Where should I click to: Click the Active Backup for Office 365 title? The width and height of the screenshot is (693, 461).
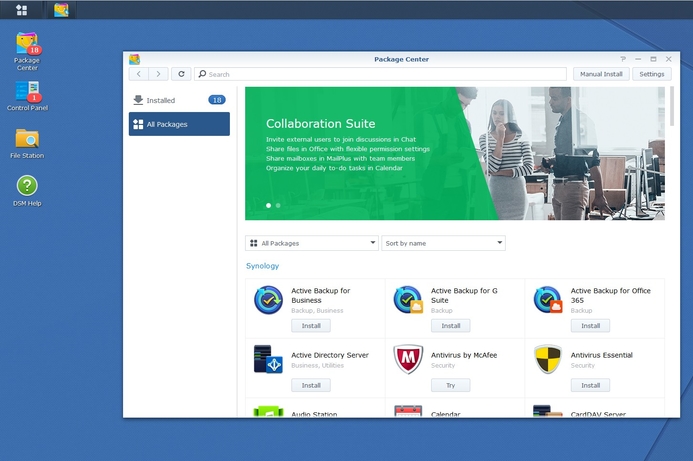click(x=610, y=295)
